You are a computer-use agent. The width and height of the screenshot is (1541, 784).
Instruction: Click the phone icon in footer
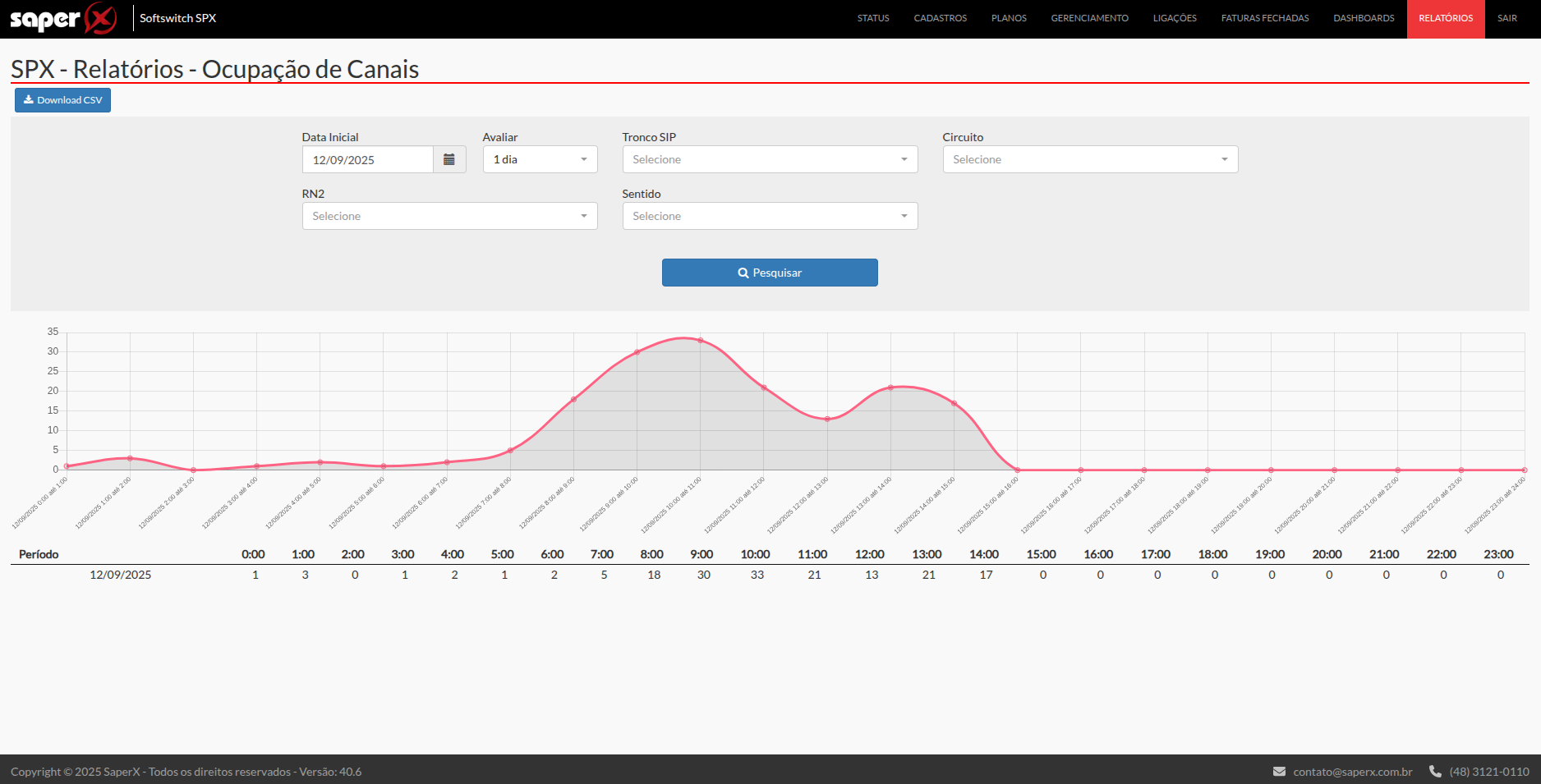click(x=1435, y=772)
